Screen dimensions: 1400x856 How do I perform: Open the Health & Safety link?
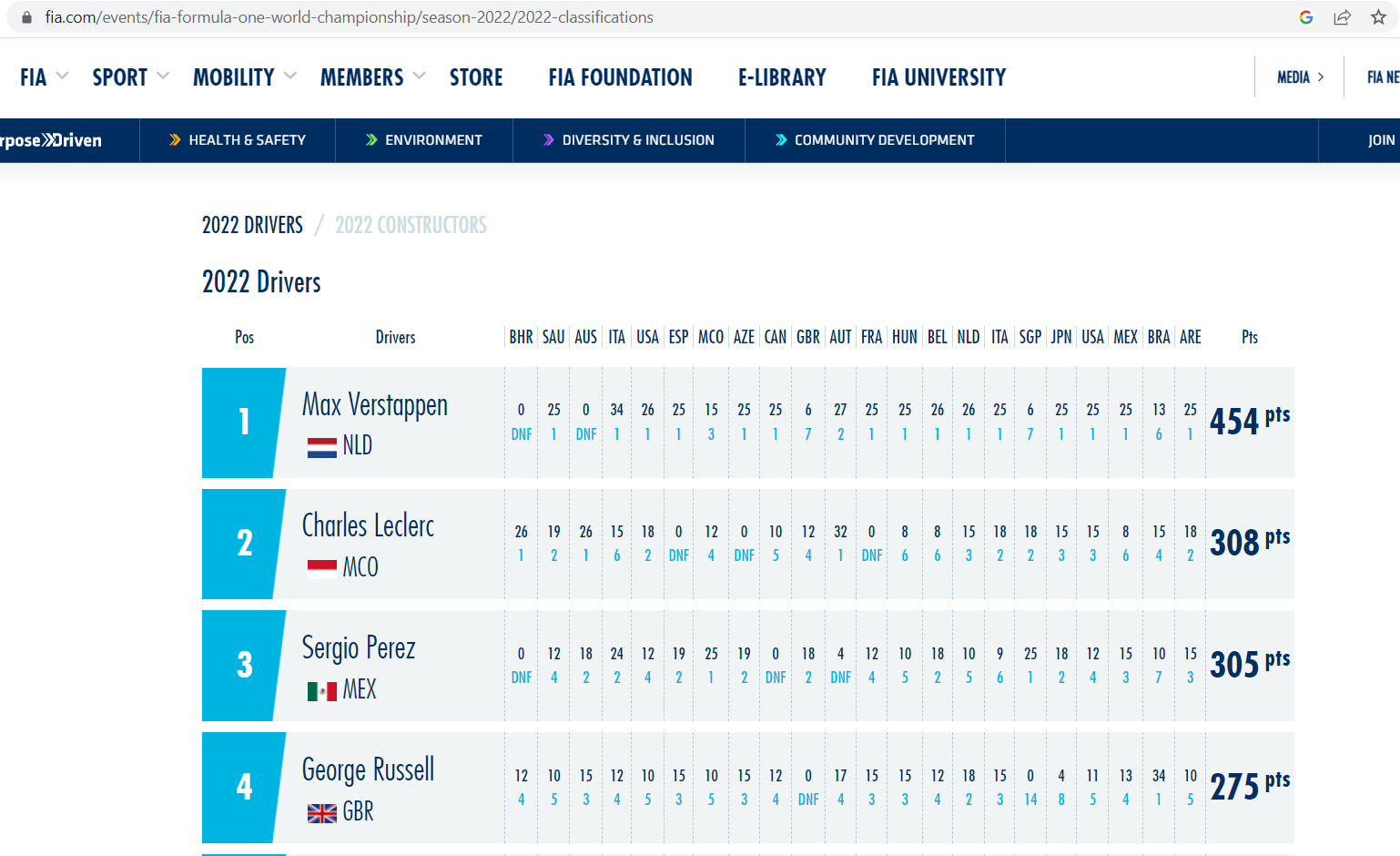[x=238, y=140]
